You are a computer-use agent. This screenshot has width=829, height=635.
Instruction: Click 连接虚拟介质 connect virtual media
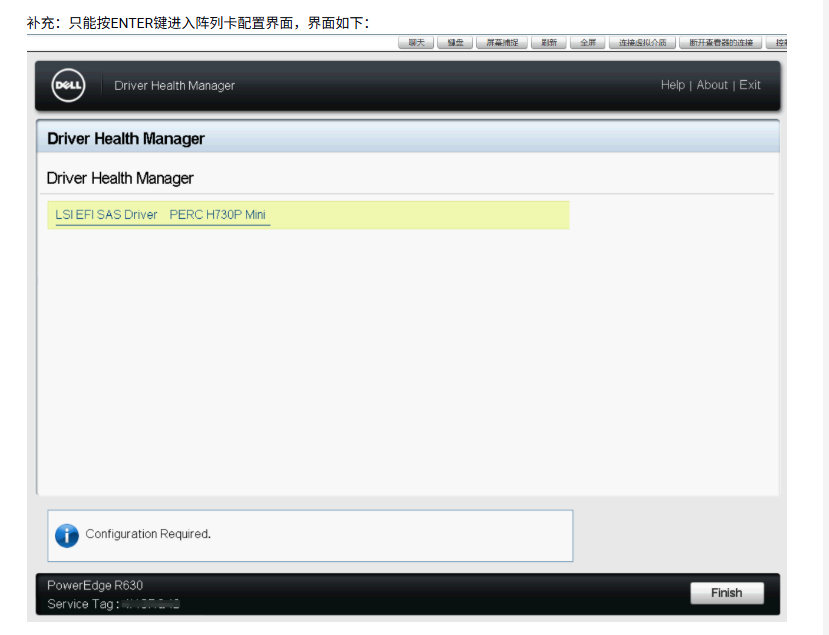[x=642, y=43]
